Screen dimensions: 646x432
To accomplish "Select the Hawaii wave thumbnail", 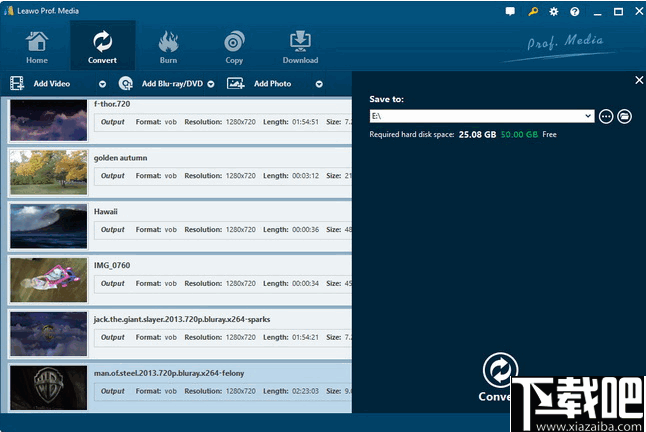I will 49,226.
